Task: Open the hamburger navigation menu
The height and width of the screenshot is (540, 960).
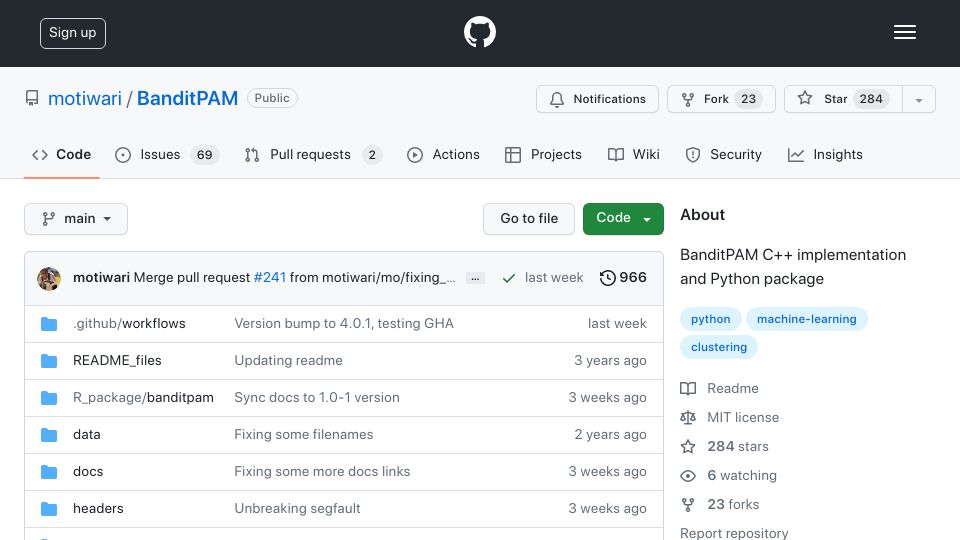Action: 904,32
